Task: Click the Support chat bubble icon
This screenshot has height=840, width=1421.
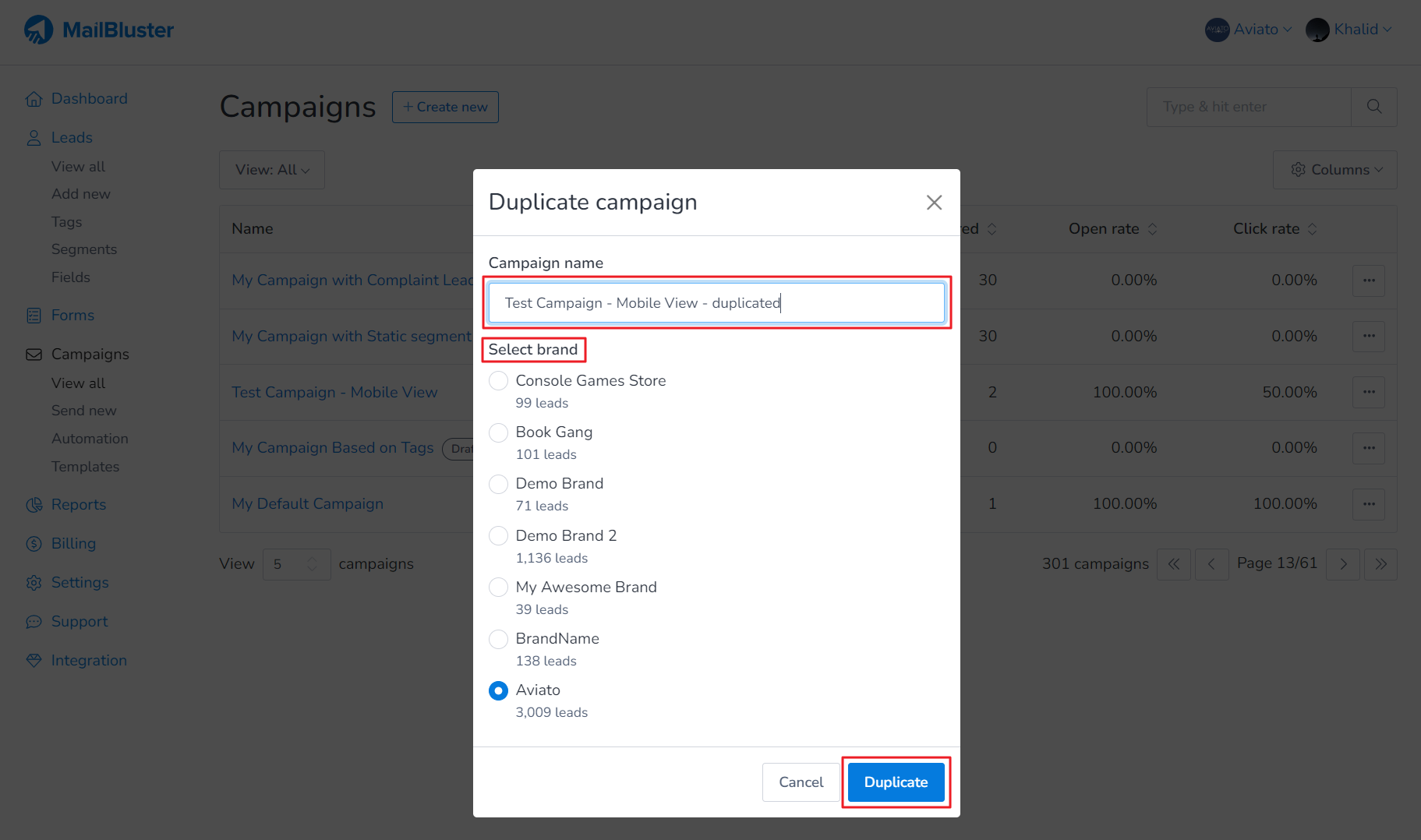Action: 34,622
